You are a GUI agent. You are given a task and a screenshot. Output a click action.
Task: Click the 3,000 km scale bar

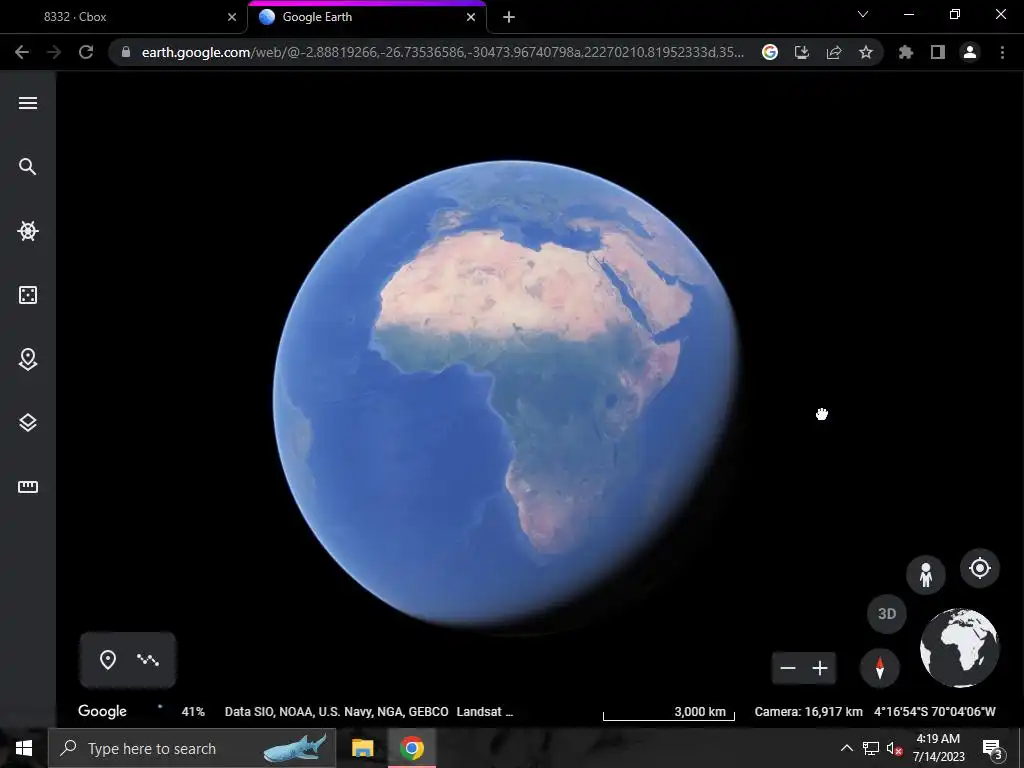(669, 713)
